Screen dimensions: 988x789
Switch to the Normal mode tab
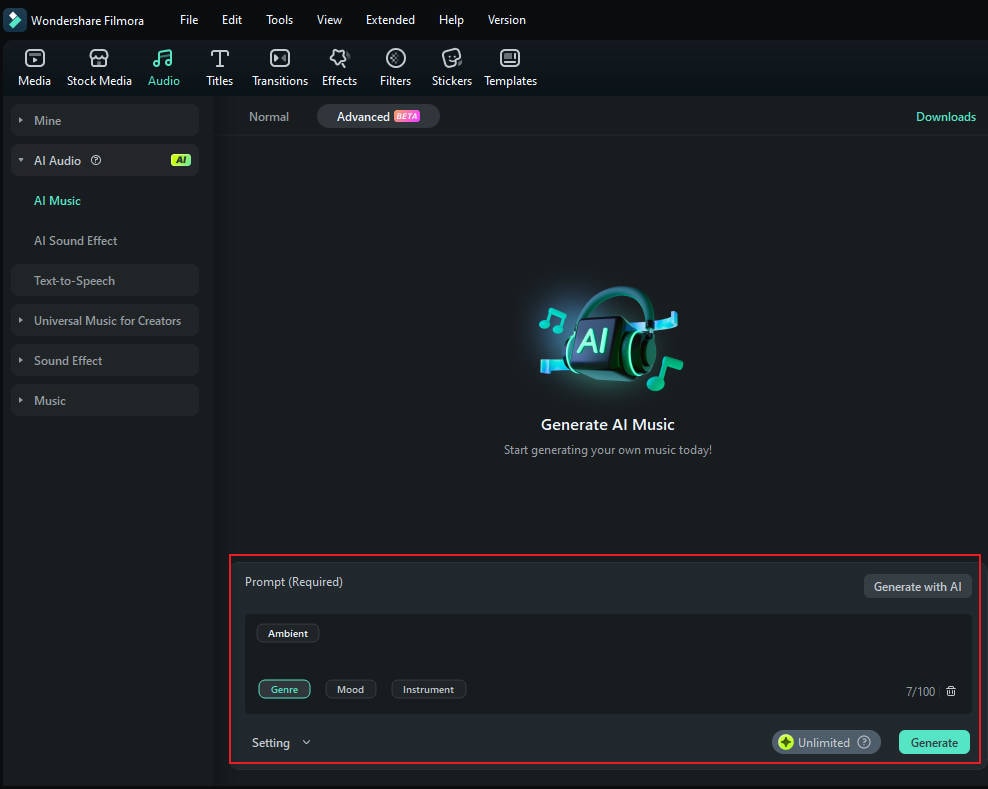[x=269, y=117]
